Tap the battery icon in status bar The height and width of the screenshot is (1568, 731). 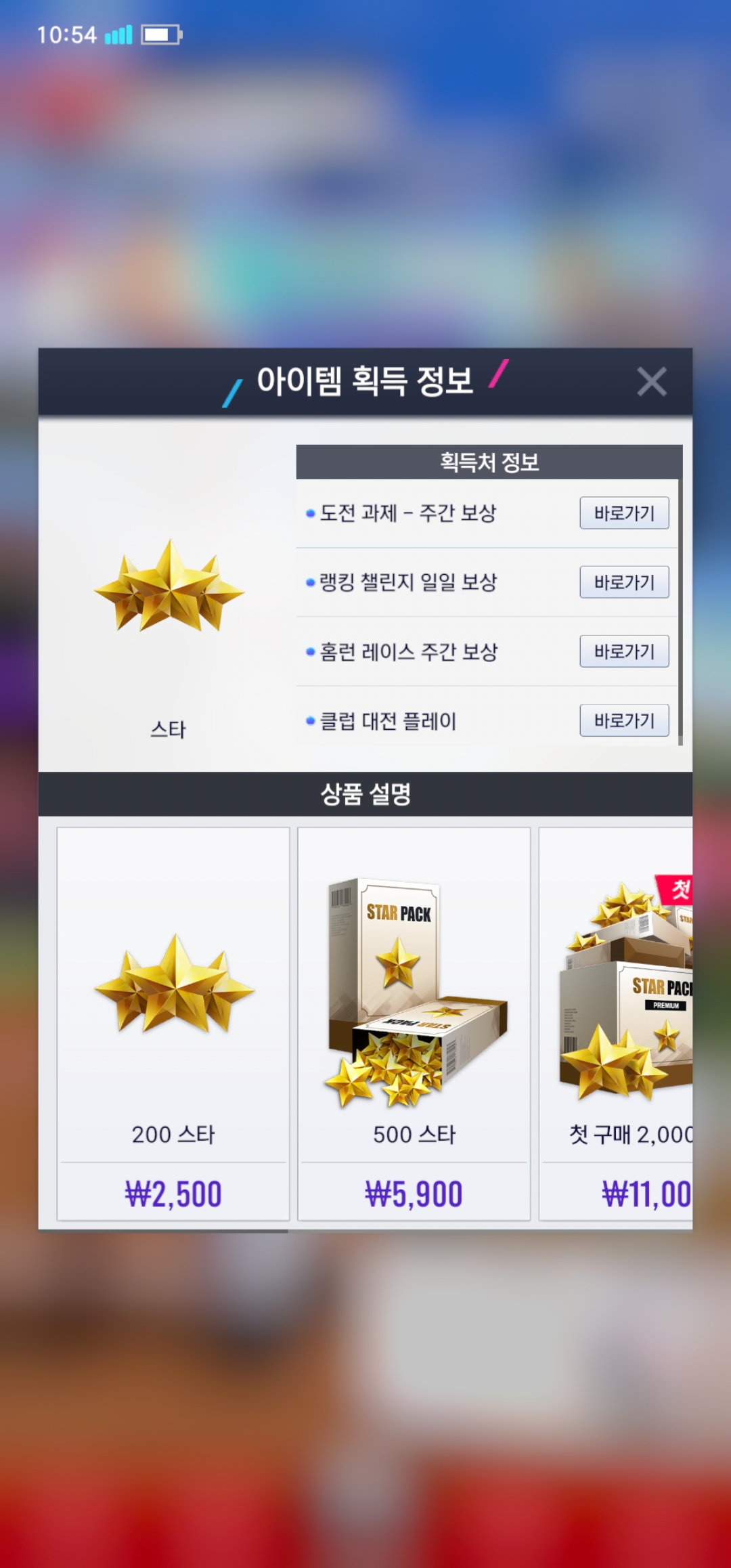162,35
